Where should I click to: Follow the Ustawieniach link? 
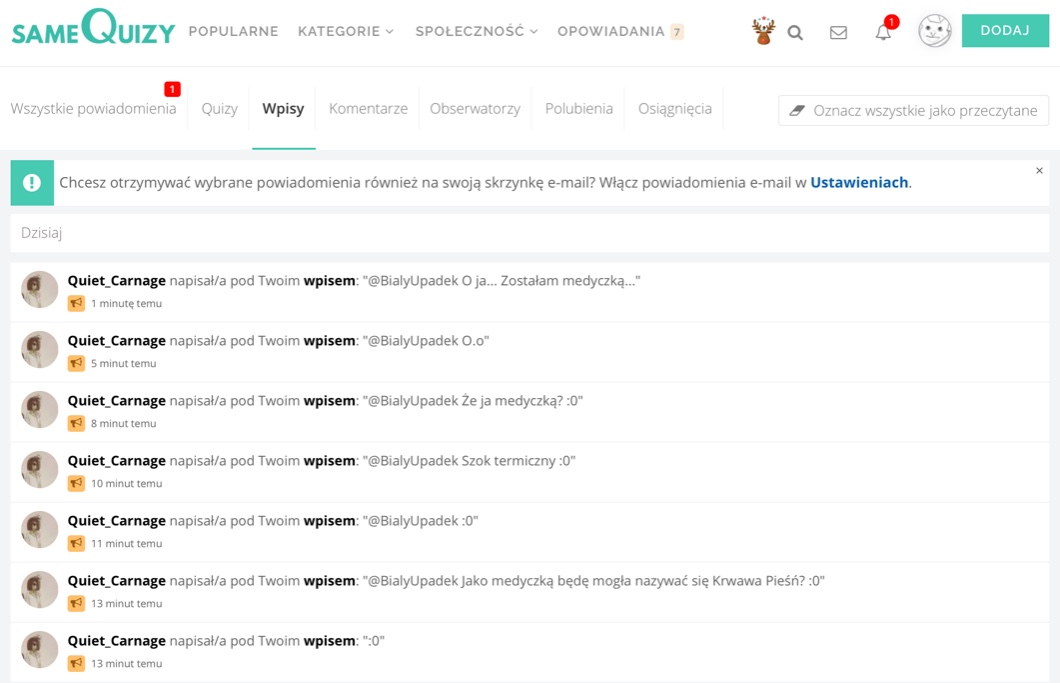click(859, 183)
